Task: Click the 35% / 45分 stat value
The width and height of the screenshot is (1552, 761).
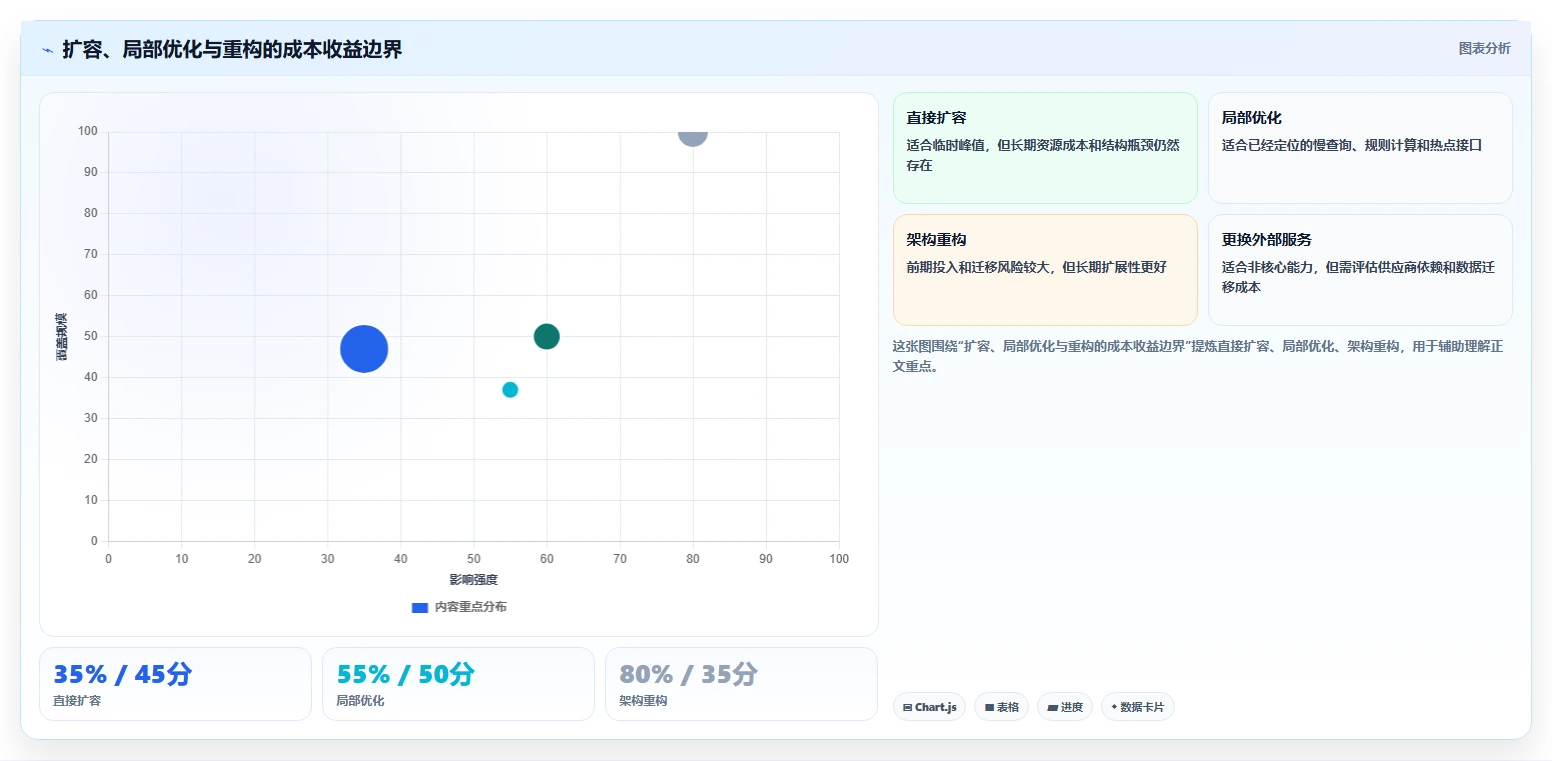Action: (x=123, y=675)
